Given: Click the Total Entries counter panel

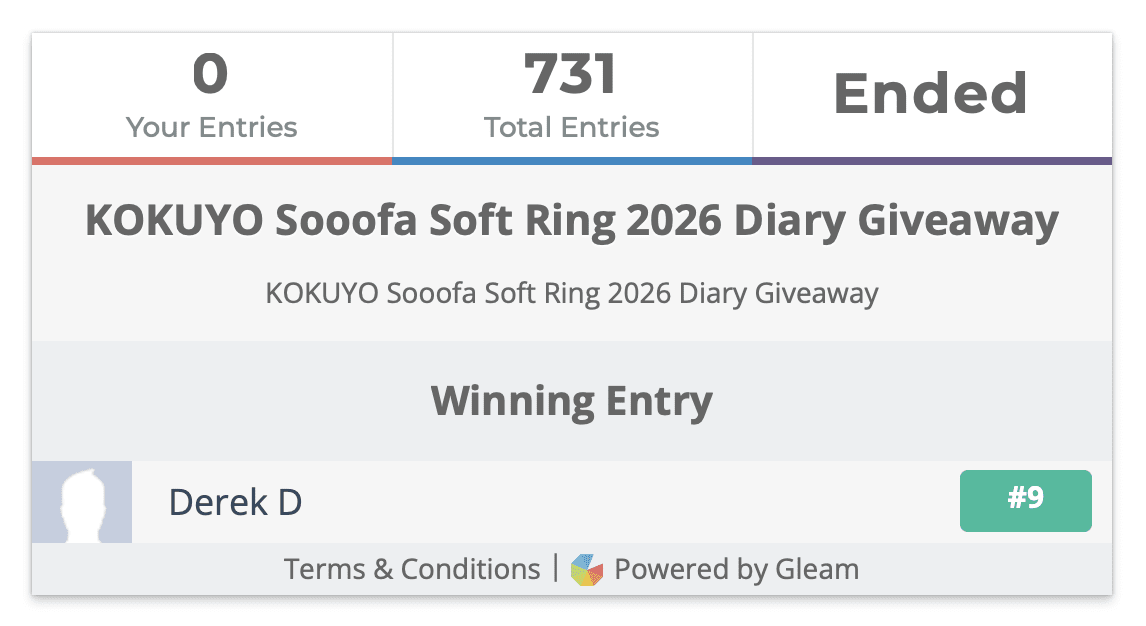Looking at the screenshot, I should 572,96.
